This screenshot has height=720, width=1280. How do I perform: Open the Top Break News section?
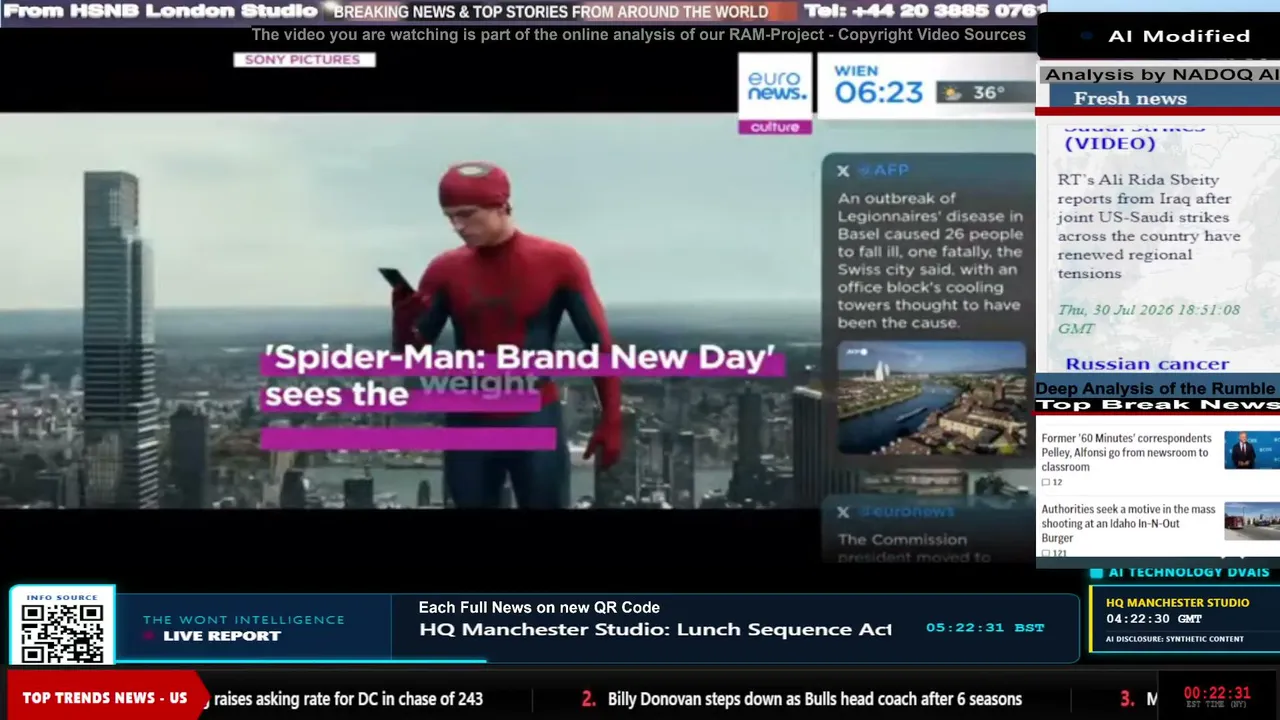1157,405
